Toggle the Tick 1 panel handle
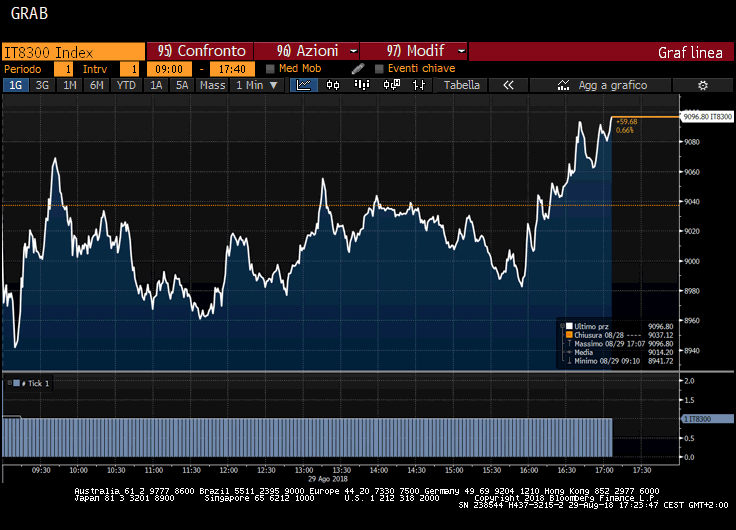Image resolution: width=736 pixels, height=530 pixels. [x=7, y=383]
